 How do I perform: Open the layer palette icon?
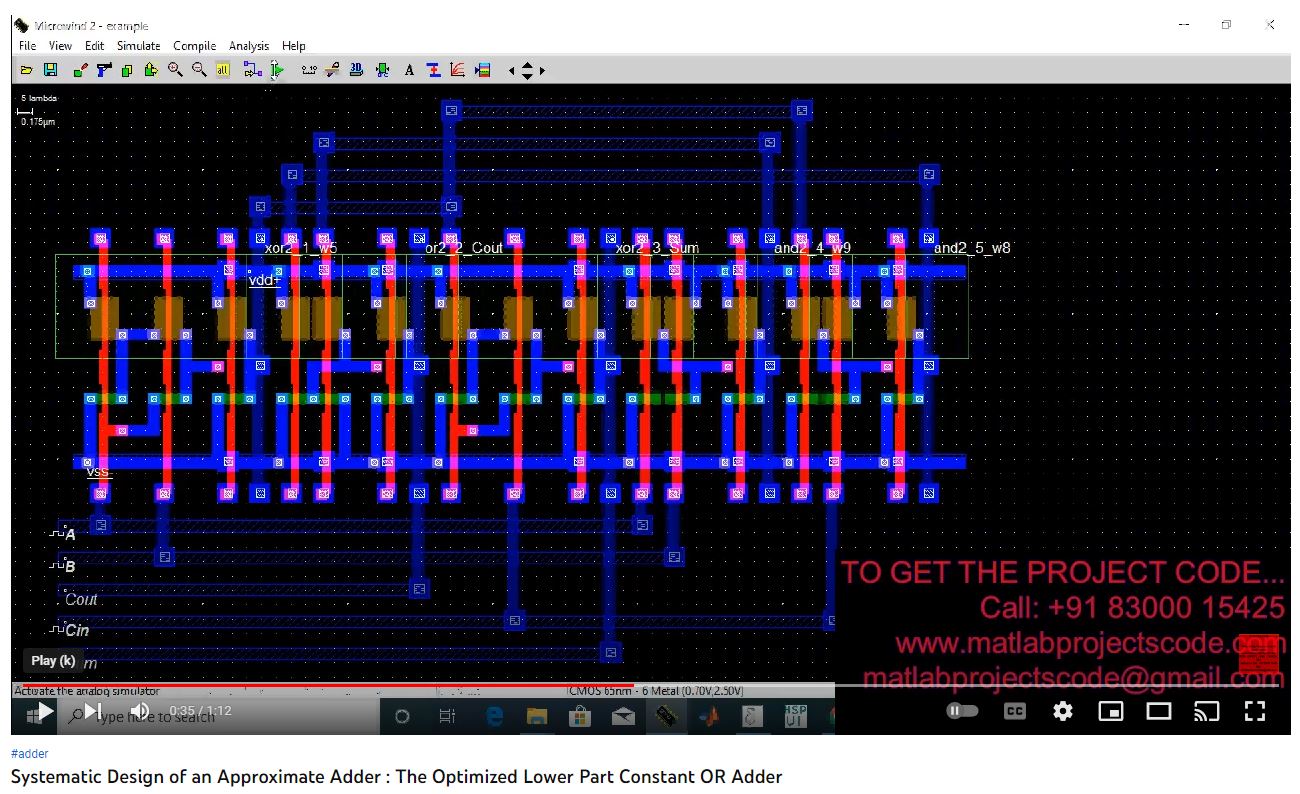click(x=483, y=70)
